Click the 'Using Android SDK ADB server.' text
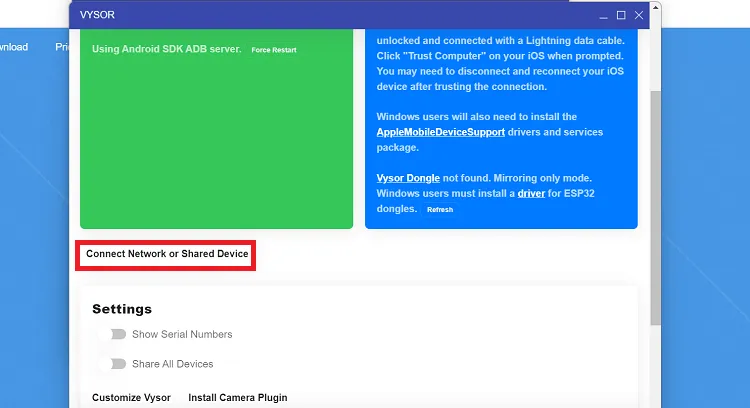 coord(166,49)
